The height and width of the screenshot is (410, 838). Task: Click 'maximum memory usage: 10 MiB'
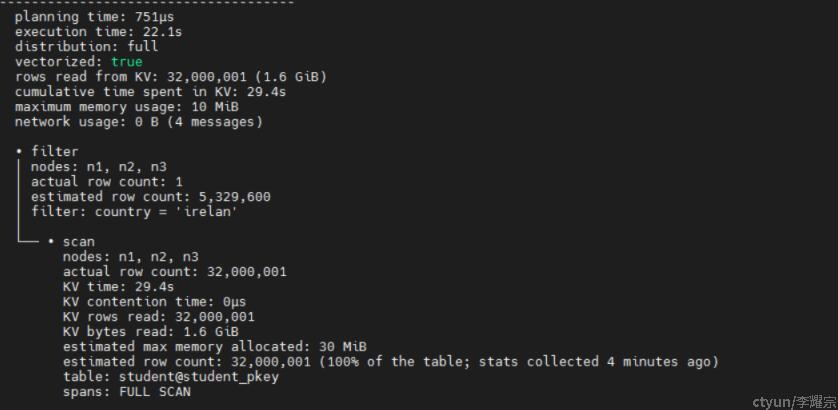pyautogui.click(x=127, y=106)
